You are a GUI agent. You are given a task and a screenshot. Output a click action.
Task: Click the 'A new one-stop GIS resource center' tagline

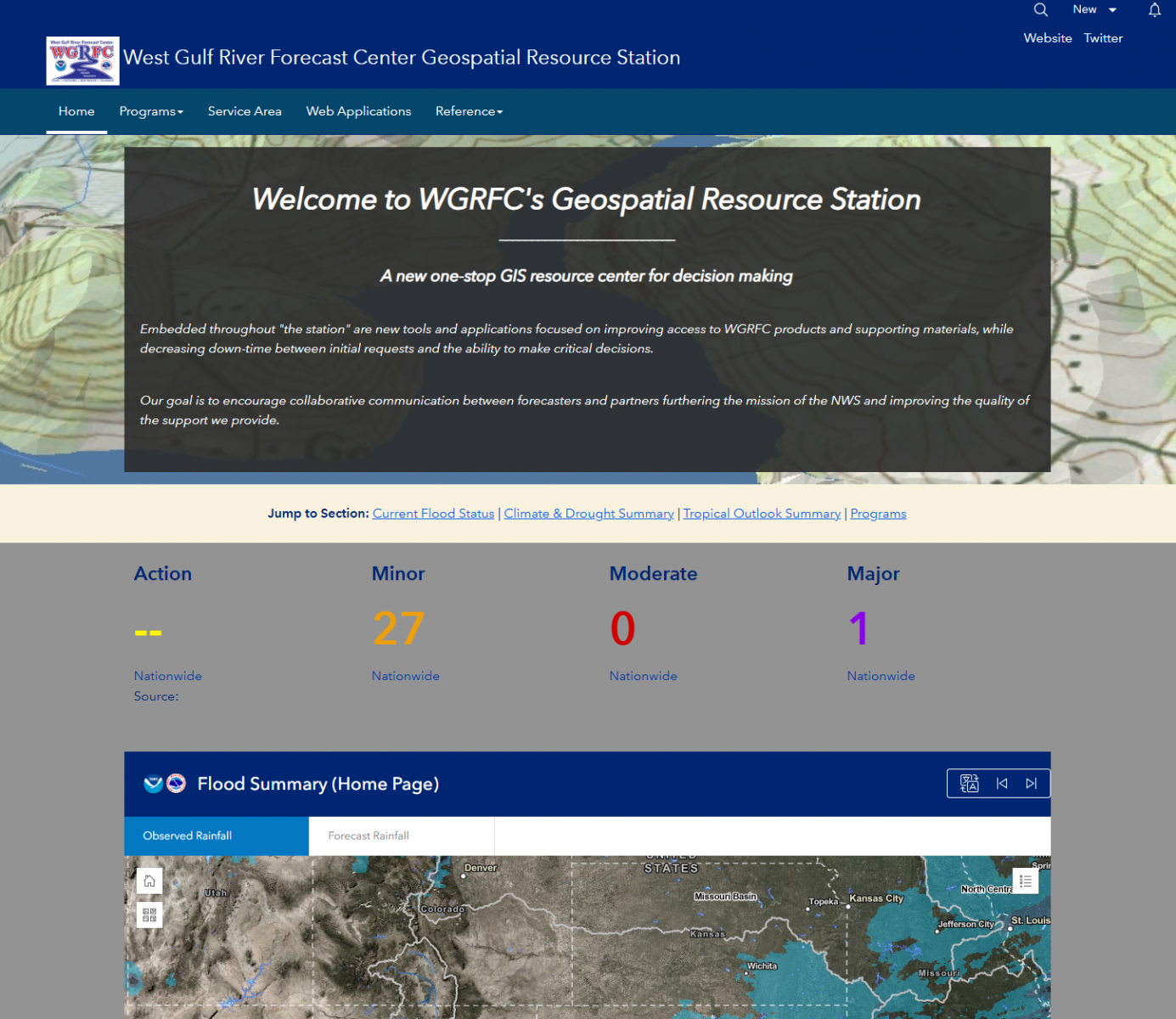point(587,276)
